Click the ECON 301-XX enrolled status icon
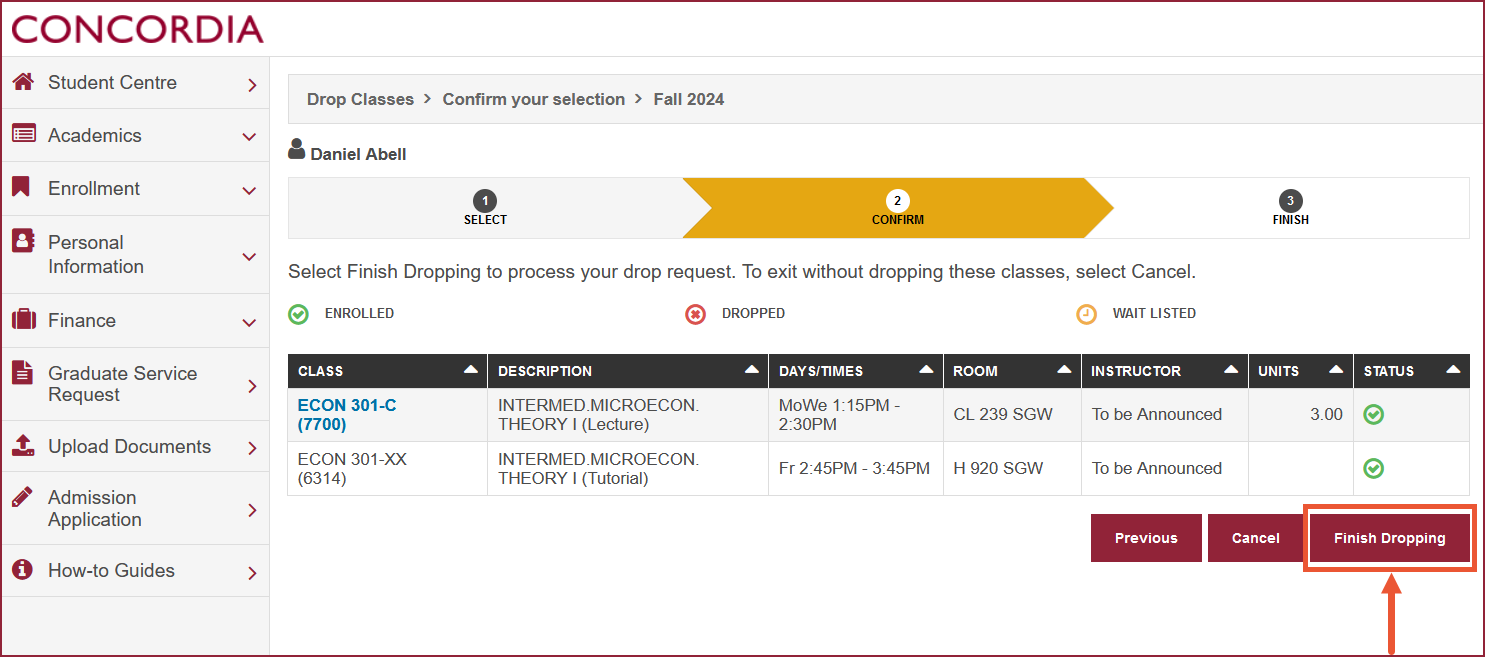Viewport: 1485px width, 657px height. coord(1374,468)
